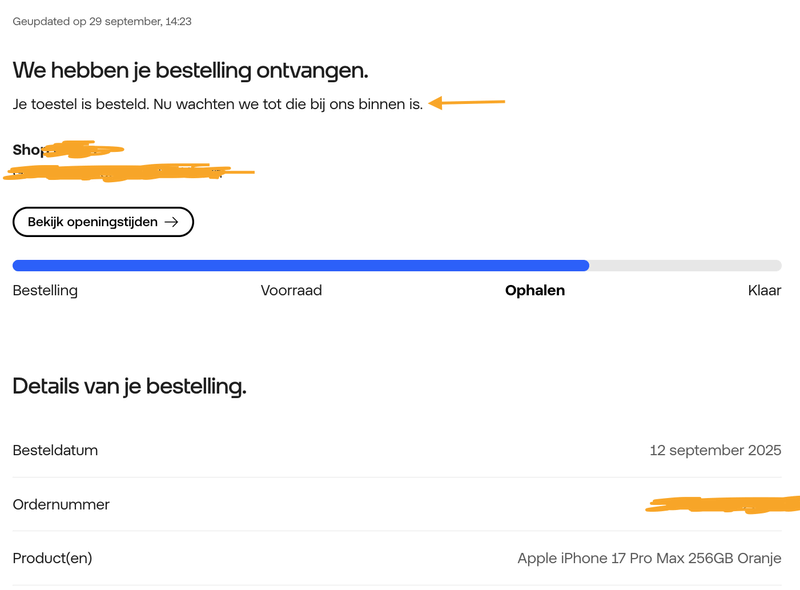This screenshot has width=800, height=590.
Task: Click the 'Je toestel is besteld' status message
Action: 217,103
